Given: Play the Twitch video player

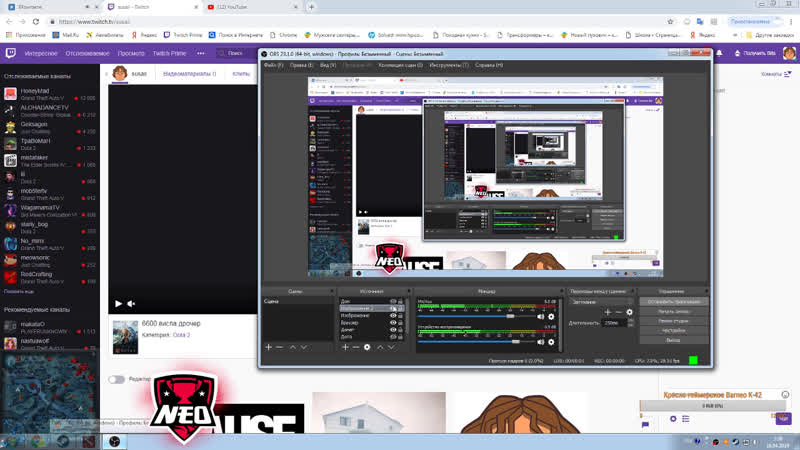Looking at the screenshot, I should (x=118, y=304).
